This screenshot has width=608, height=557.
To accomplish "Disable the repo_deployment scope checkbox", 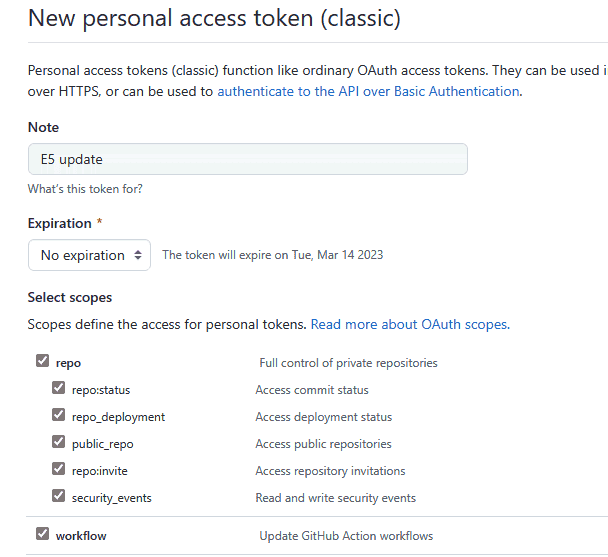I will (x=58, y=416).
